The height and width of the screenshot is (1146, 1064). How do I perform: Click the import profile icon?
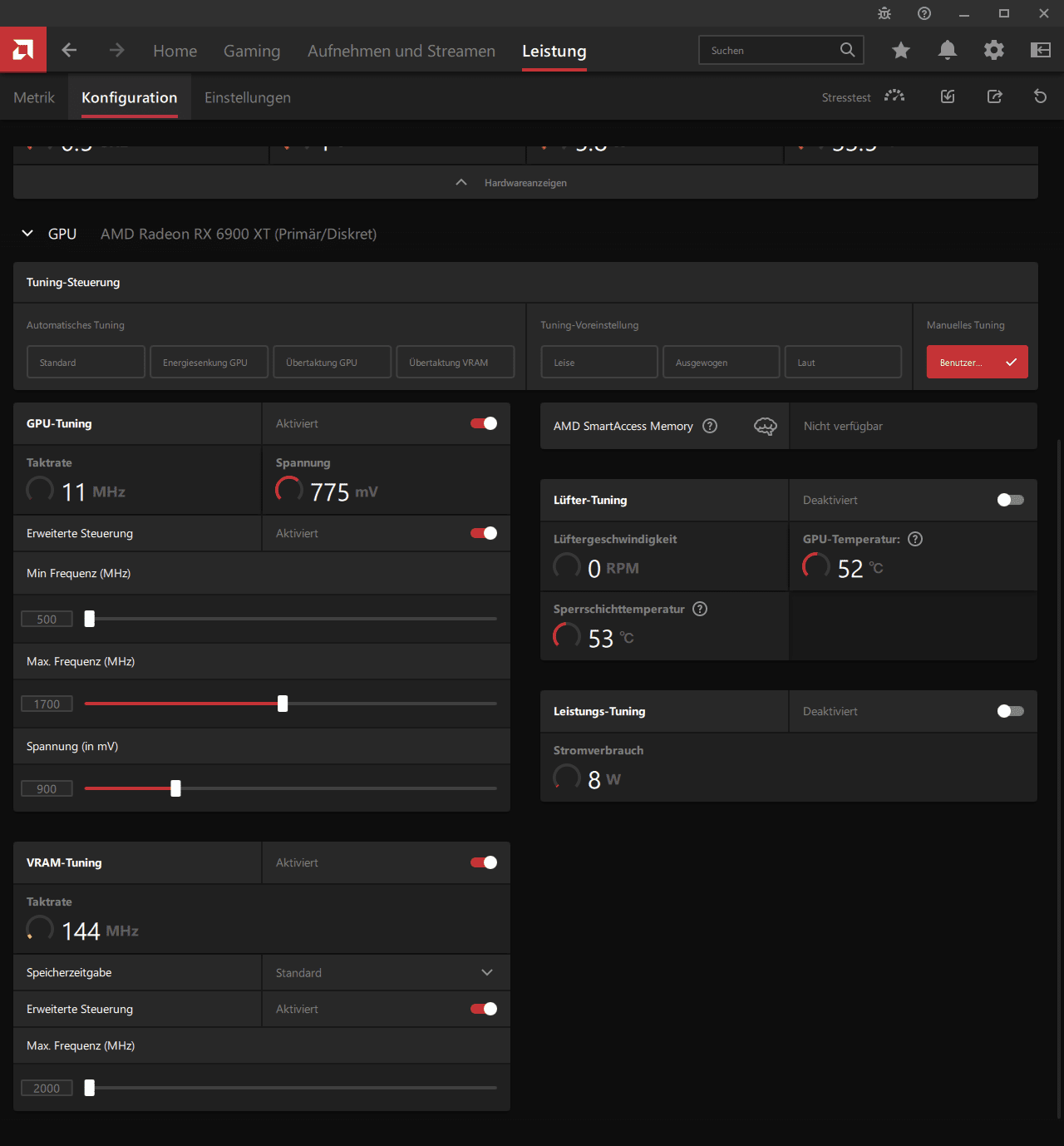coord(948,96)
